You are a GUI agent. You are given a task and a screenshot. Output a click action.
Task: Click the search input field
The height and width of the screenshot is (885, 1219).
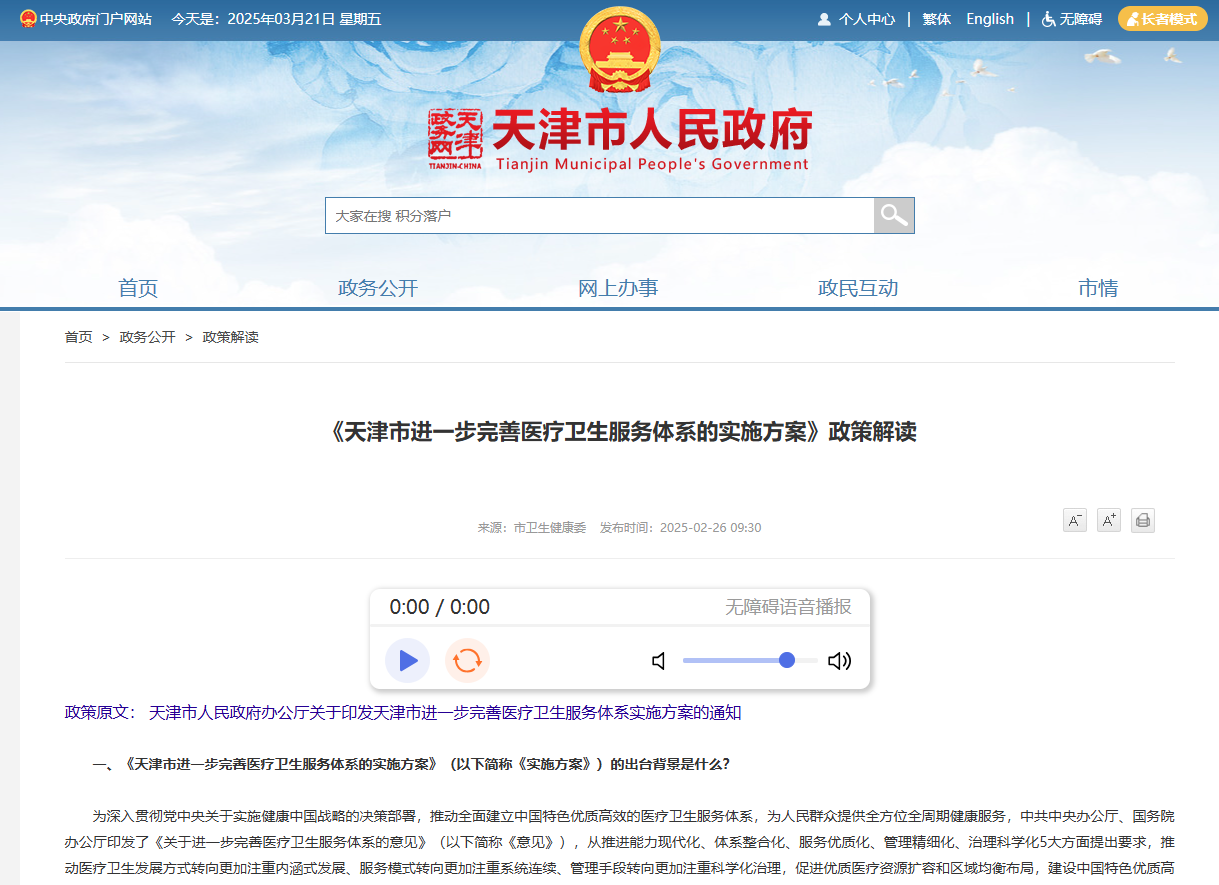click(600, 215)
